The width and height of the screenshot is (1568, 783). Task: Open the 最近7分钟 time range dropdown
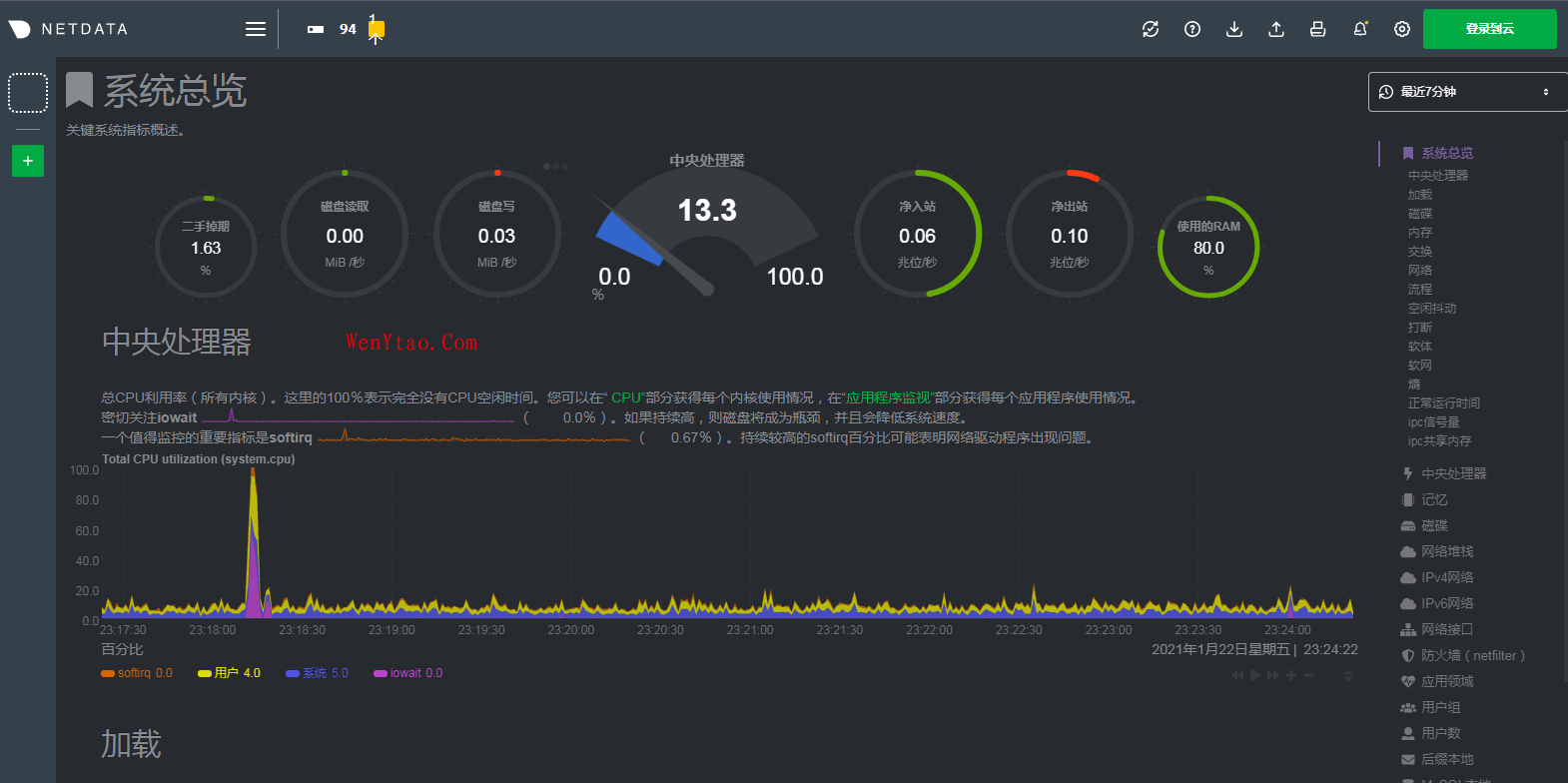1467,92
